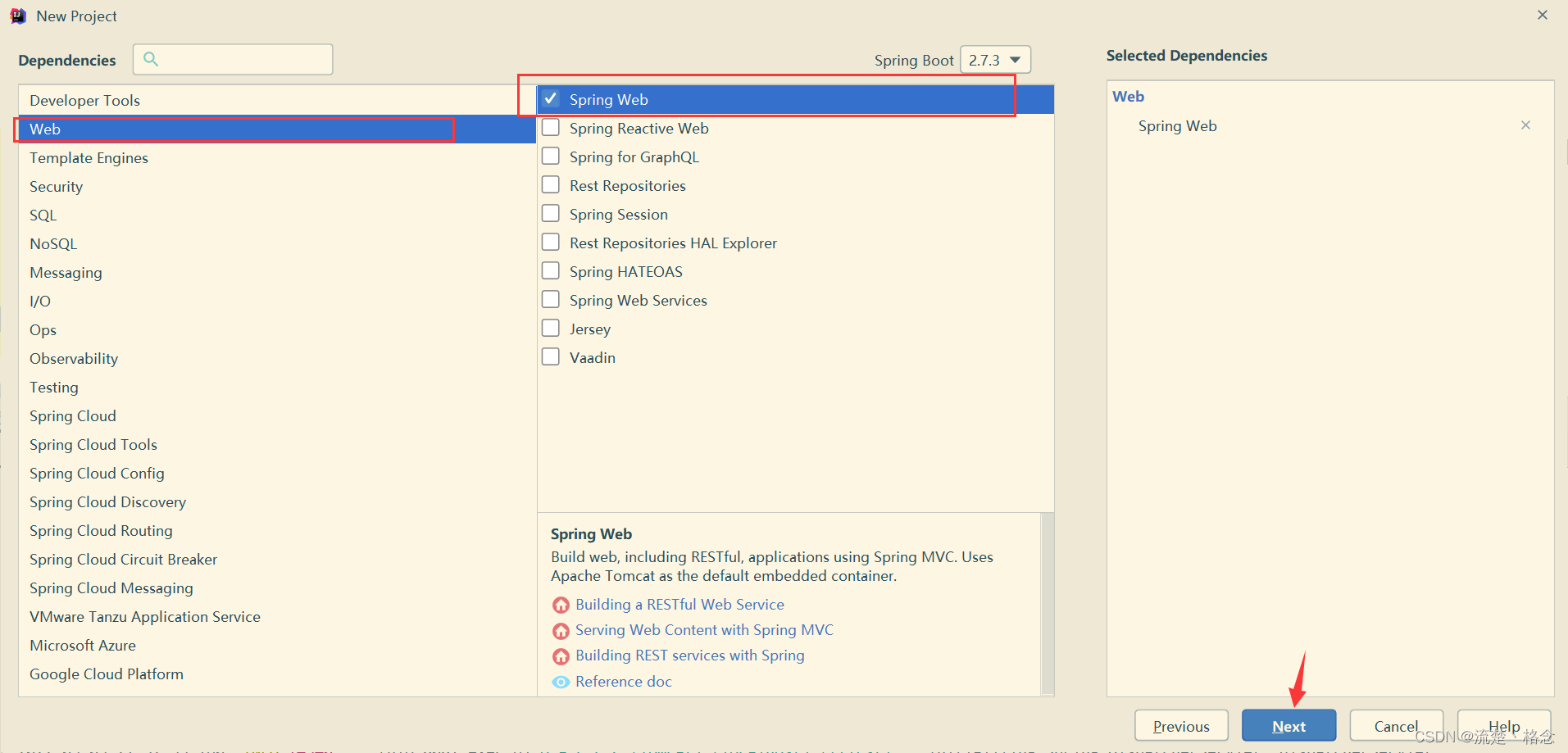Screen dimensions: 1568x753
Task: Click the Cancel button
Action: click(x=1396, y=726)
